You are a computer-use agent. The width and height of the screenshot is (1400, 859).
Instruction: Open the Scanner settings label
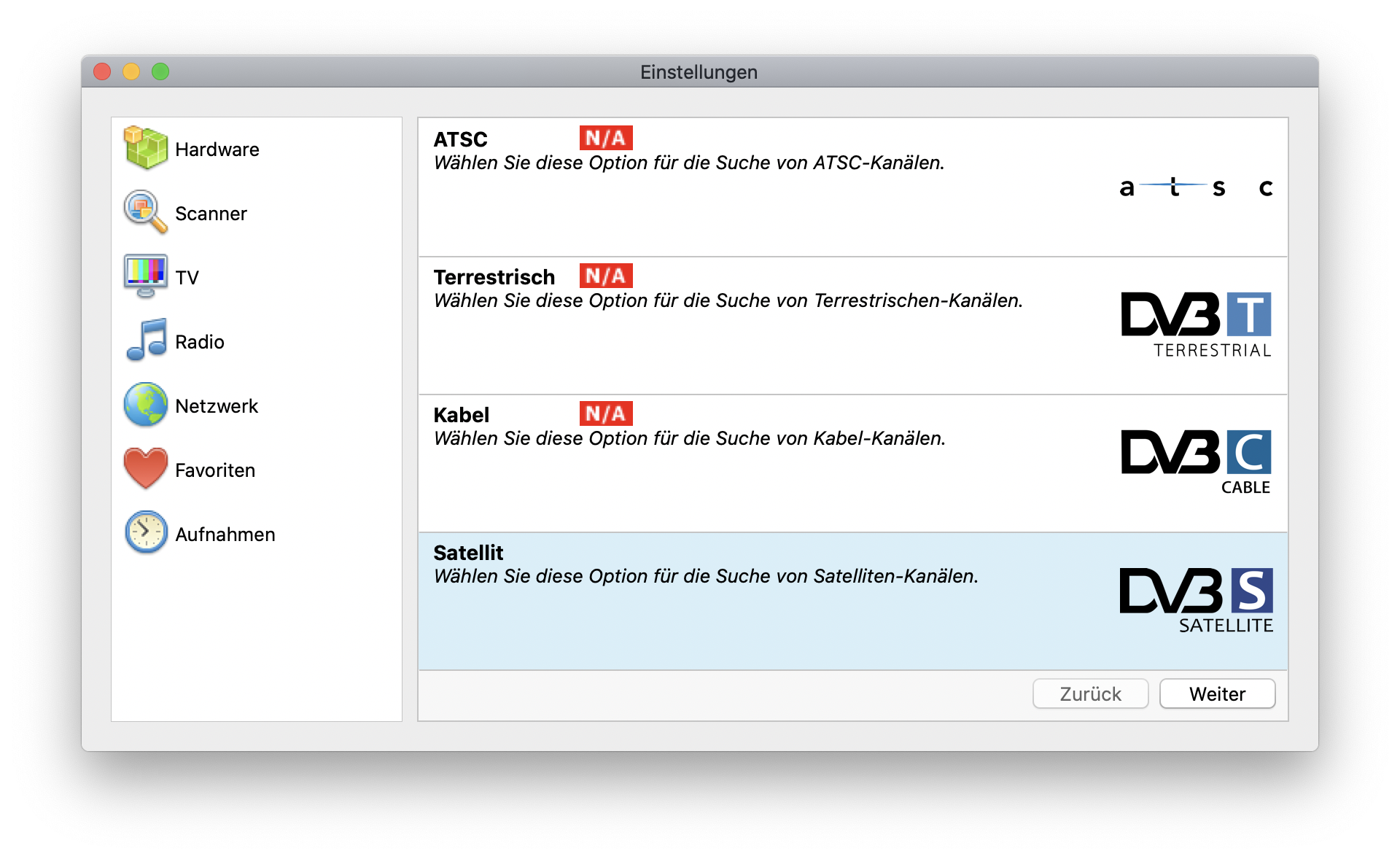click(211, 214)
